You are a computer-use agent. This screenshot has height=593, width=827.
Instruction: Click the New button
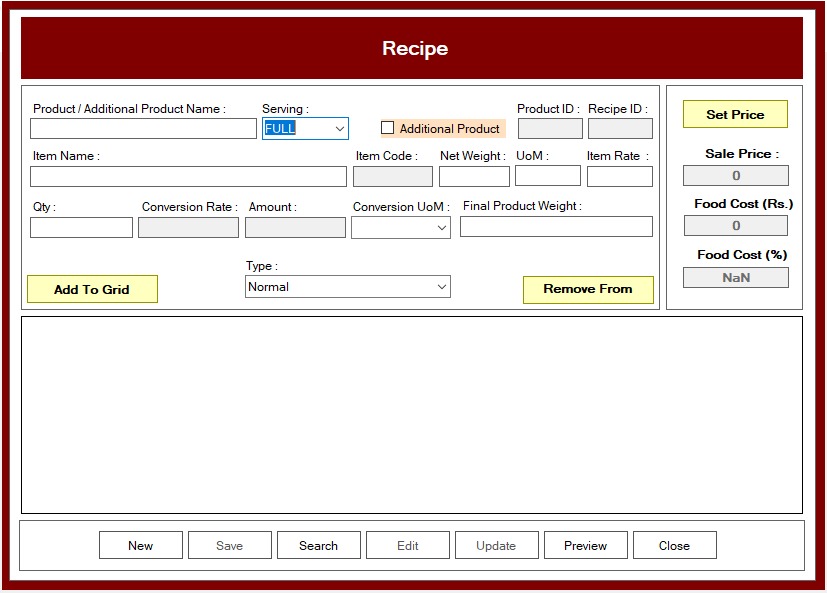click(x=141, y=545)
